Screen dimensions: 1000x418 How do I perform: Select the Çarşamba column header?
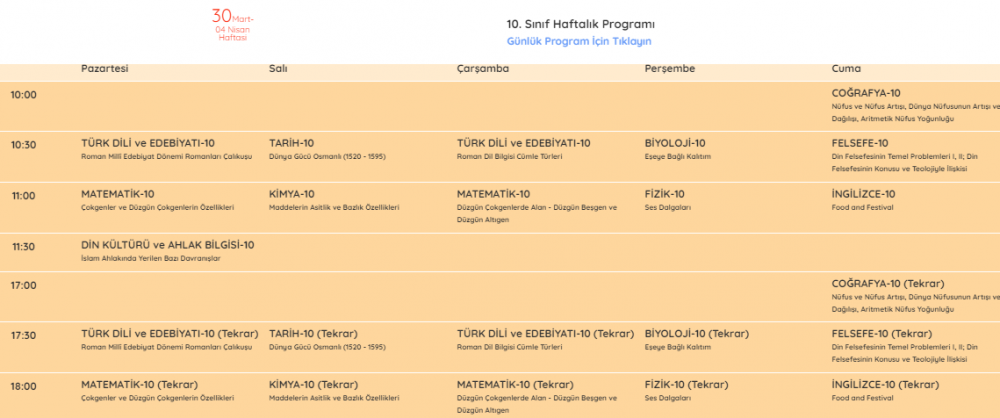point(482,69)
